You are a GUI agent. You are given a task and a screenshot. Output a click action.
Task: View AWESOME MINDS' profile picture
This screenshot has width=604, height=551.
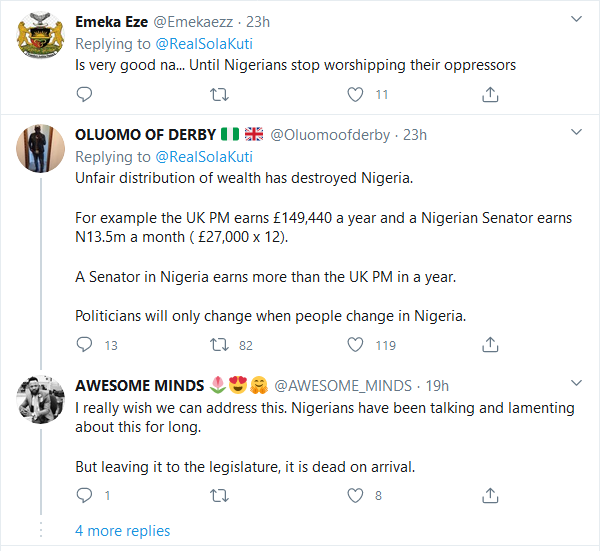[41, 404]
